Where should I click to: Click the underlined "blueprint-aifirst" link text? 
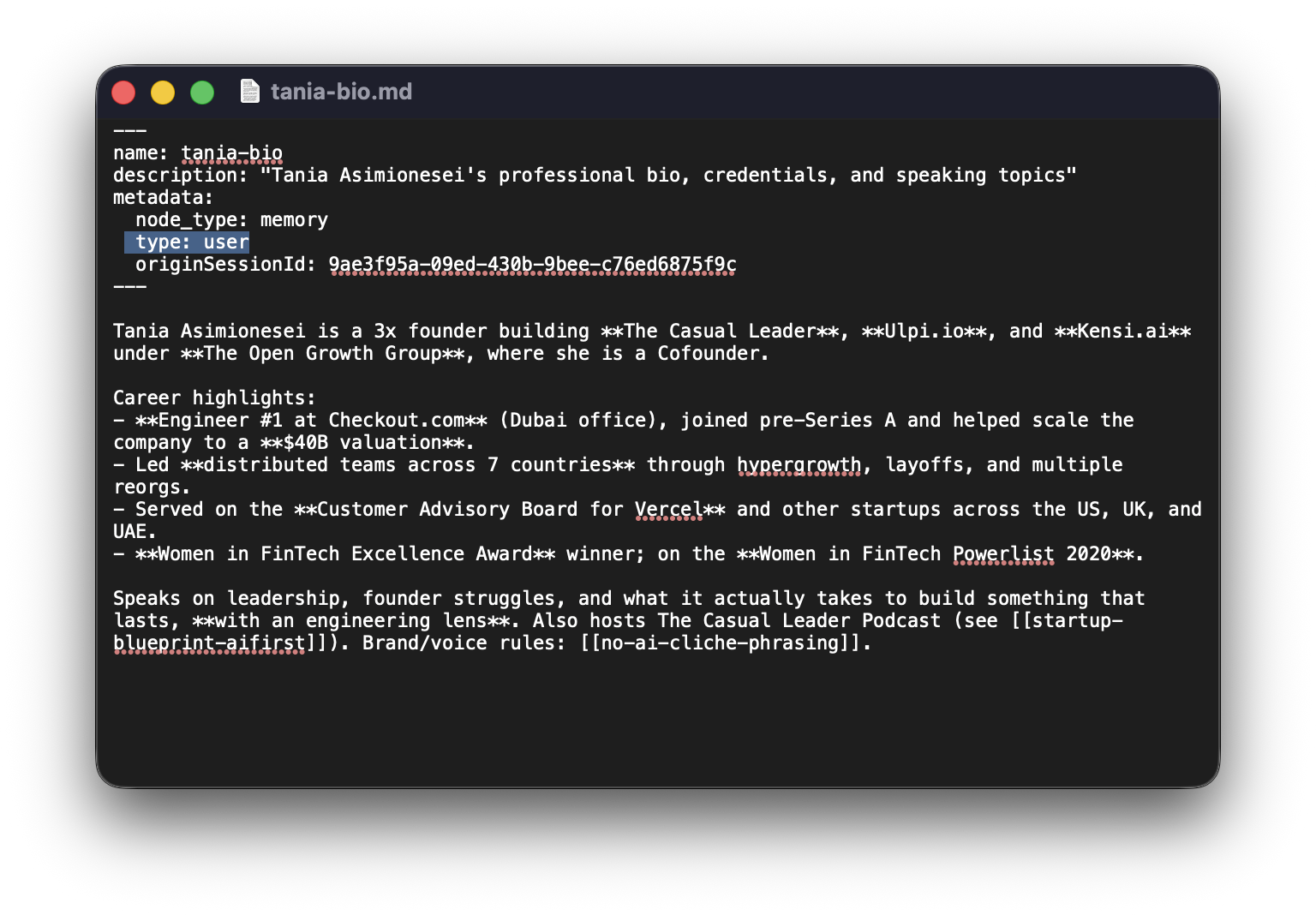(x=209, y=643)
